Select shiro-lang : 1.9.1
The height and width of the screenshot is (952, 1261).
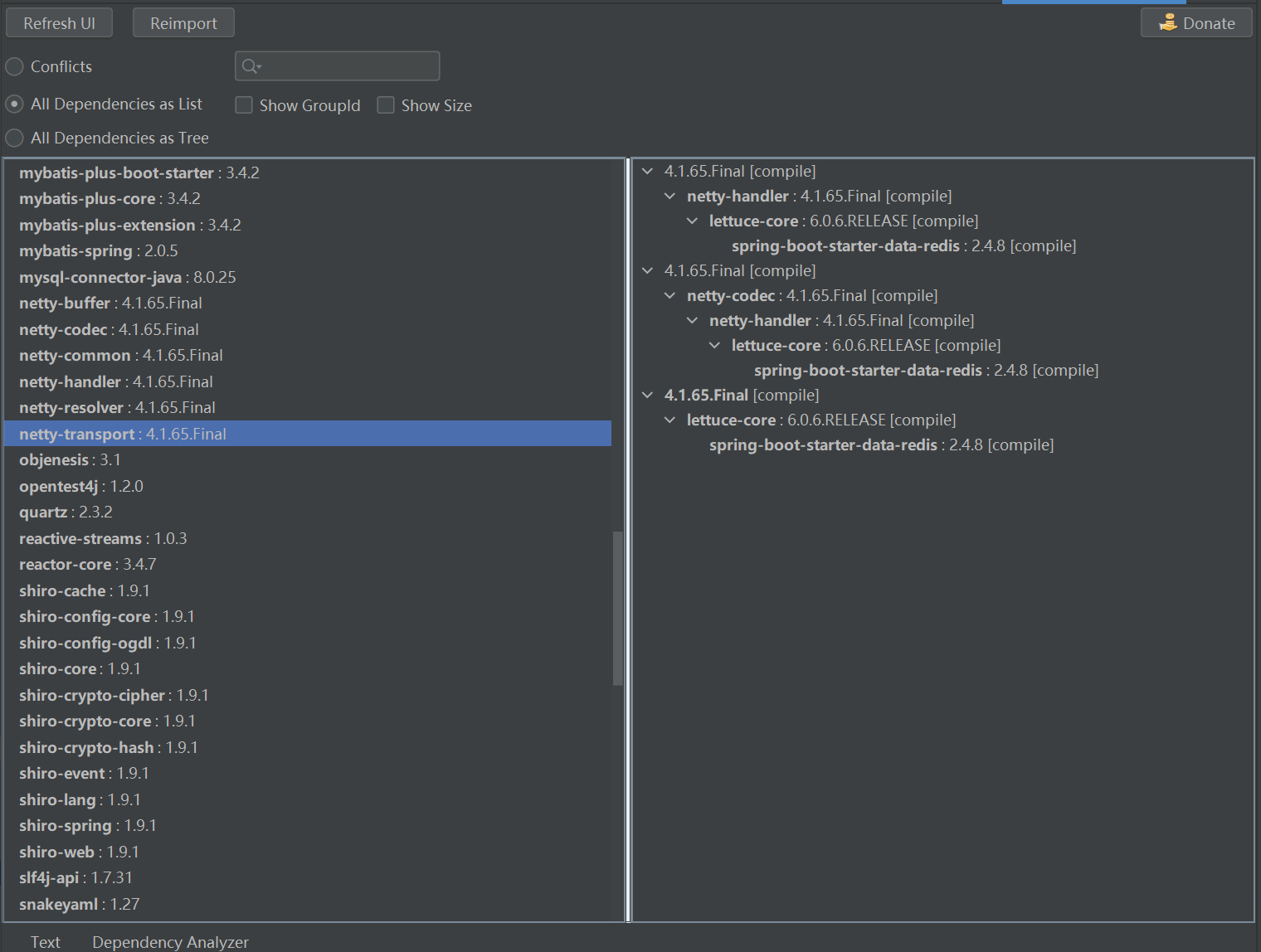point(308,799)
